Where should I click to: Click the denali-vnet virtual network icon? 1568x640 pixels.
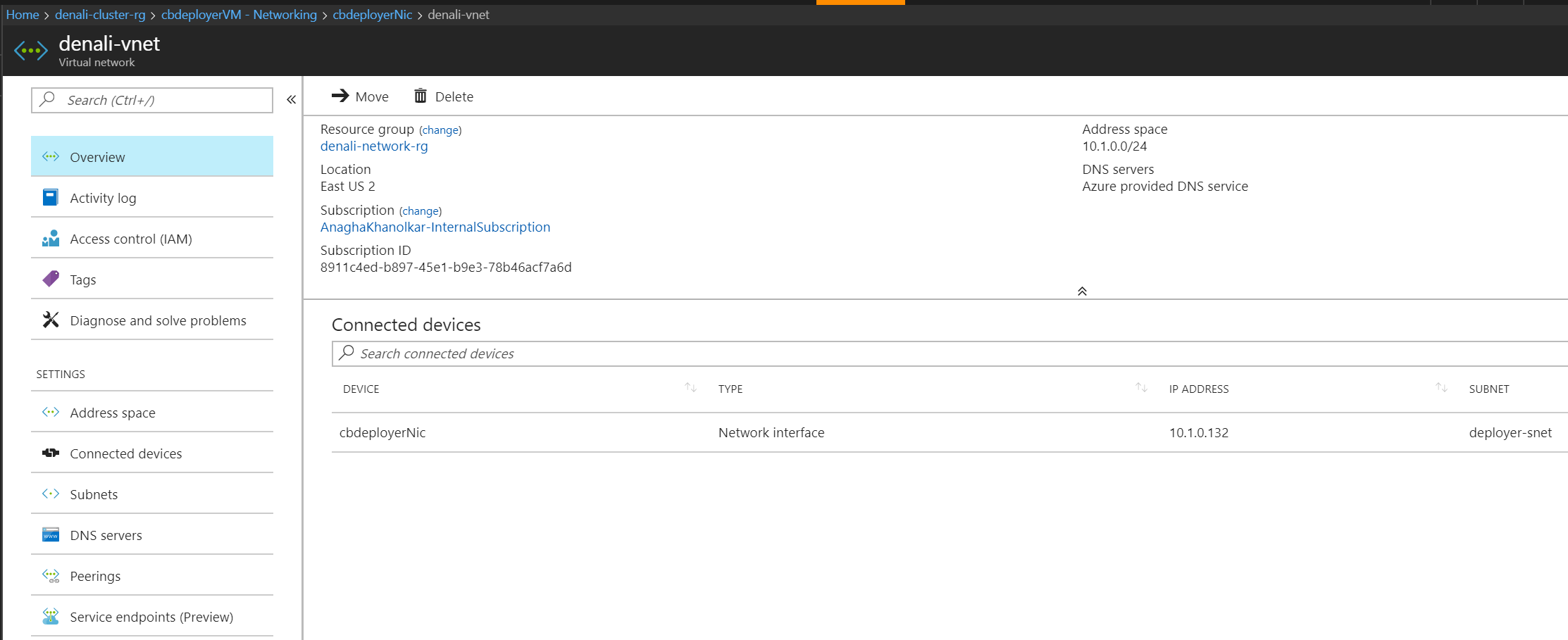(31, 51)
